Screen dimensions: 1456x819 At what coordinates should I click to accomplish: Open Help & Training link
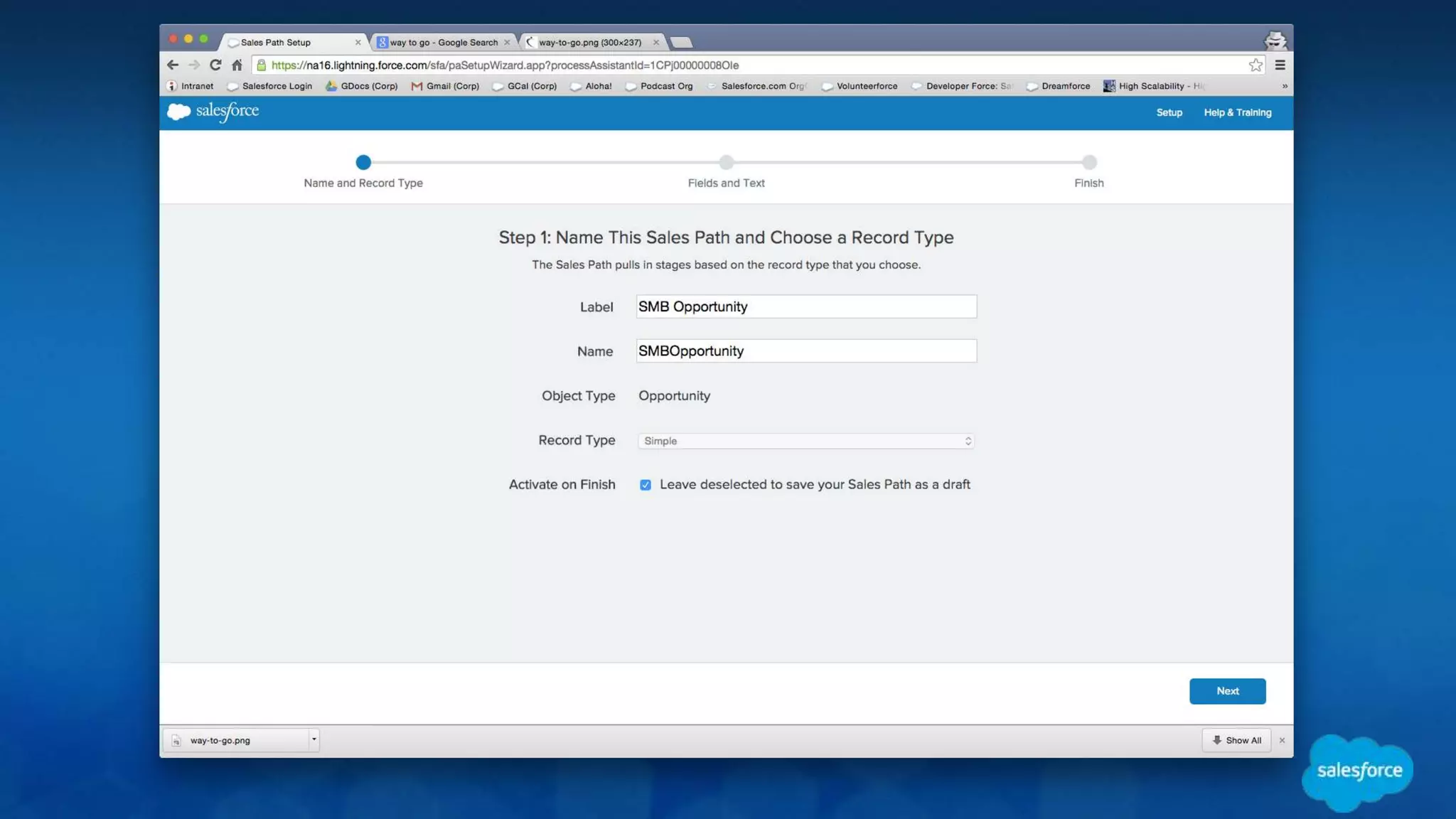[x=1237, y=112]
